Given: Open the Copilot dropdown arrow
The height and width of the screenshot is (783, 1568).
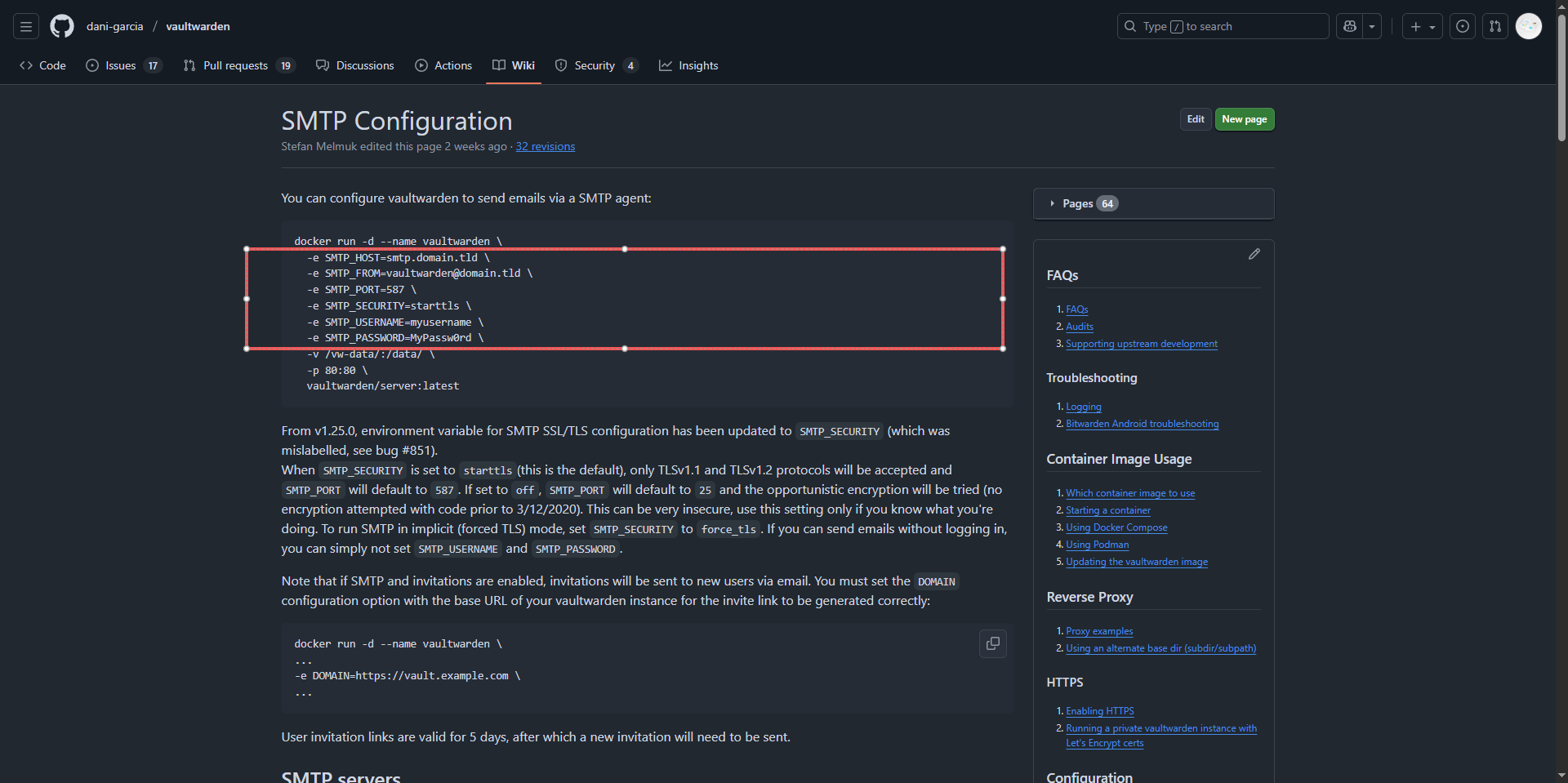Looking at the screenshot, I should pos(1372,26).
